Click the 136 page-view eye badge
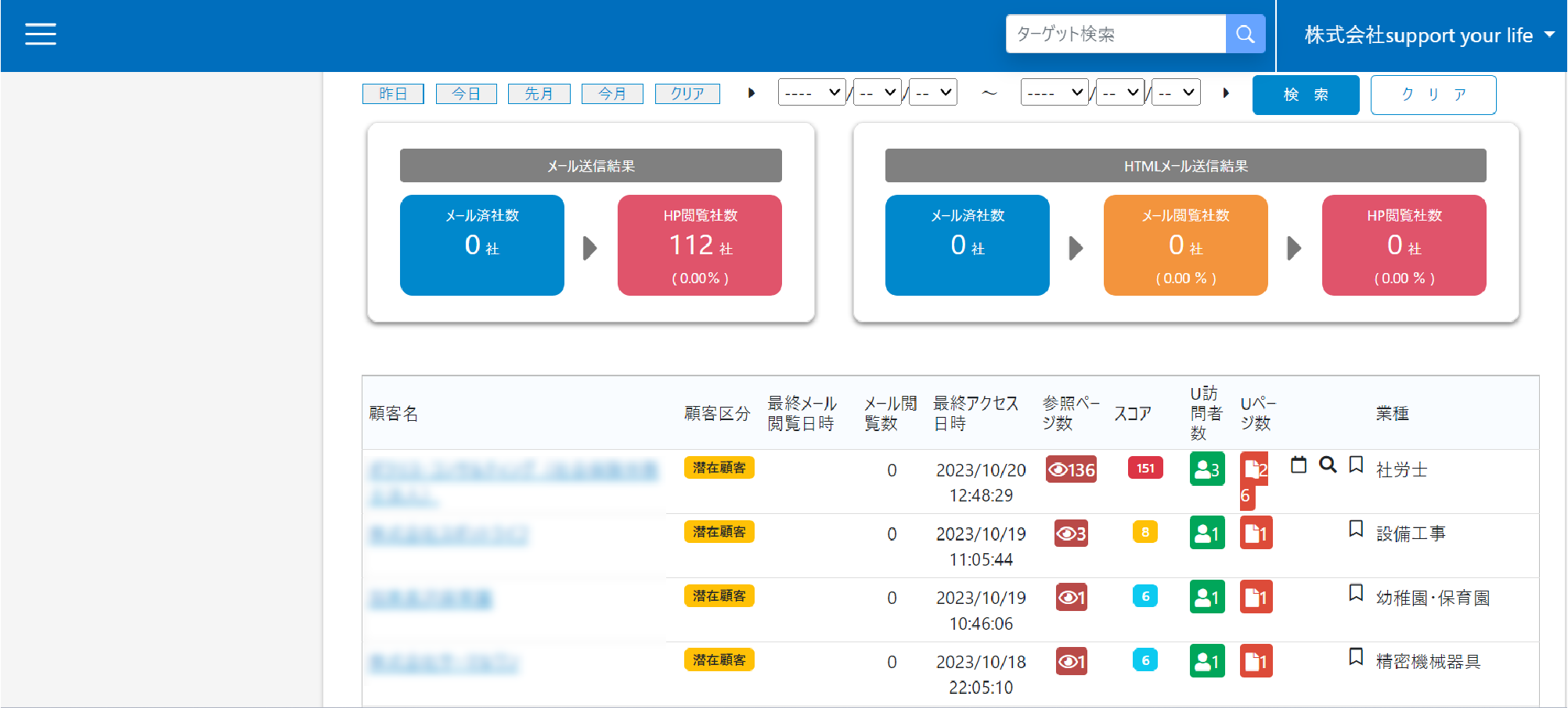 tap(1071, 469)
